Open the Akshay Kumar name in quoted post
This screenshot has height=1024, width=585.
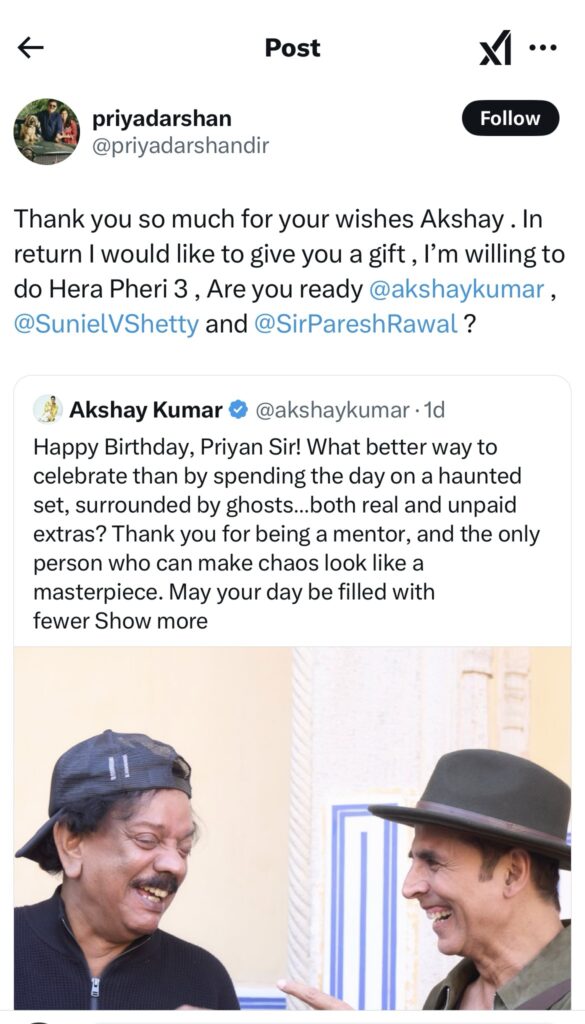[146, 410]
